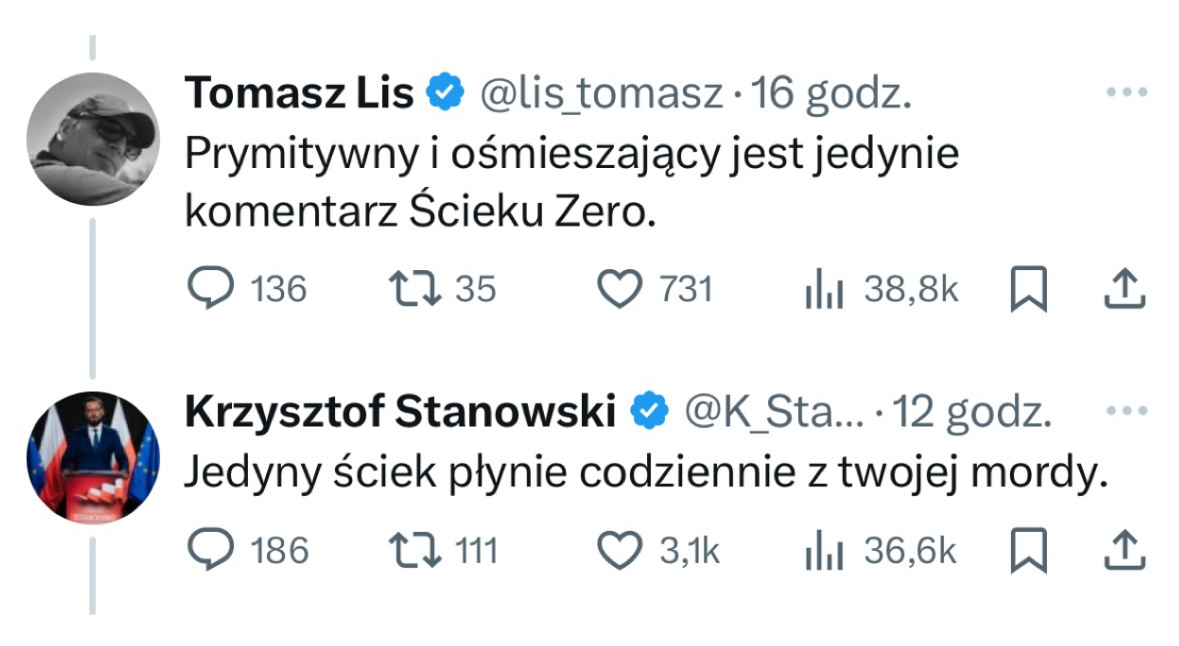Viewport: 1179px width, 646px height.
Task: Reply to Krzysztof Stanowski's tweet
Action: [x=211, y=549]
